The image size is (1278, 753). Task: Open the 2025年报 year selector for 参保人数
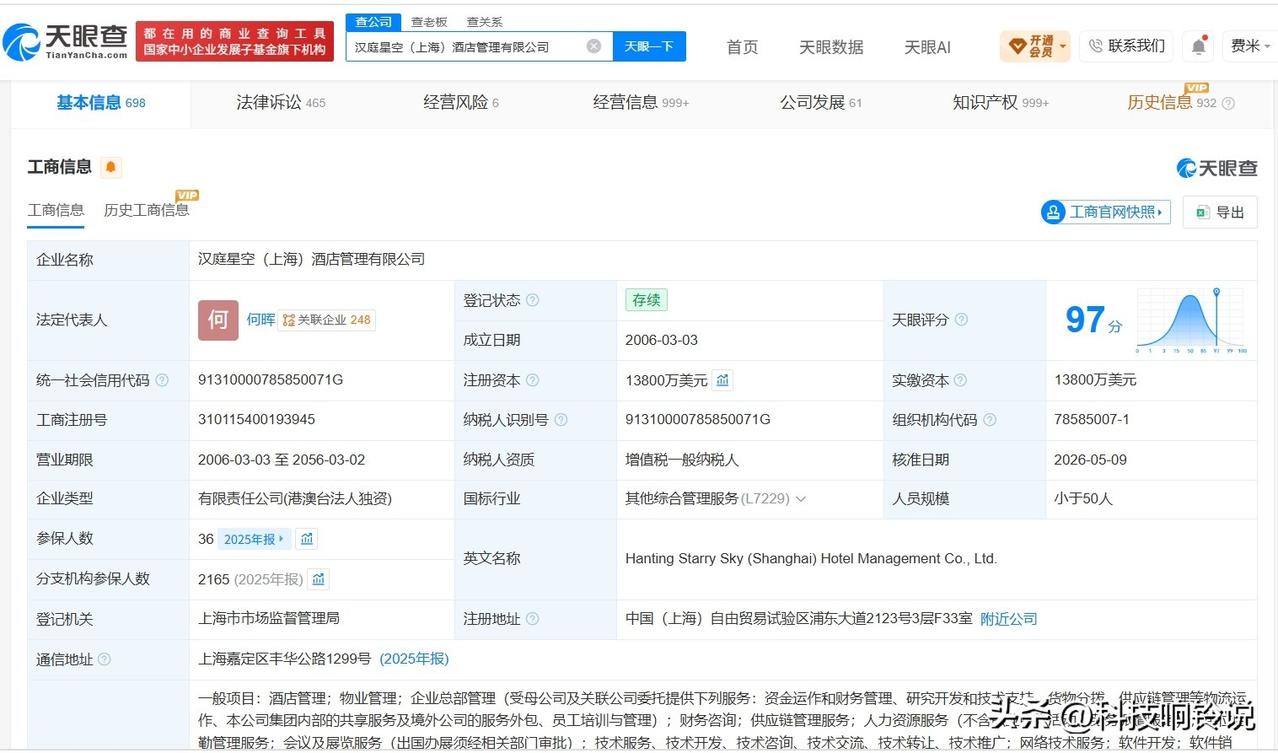click(x=254, y=539)
